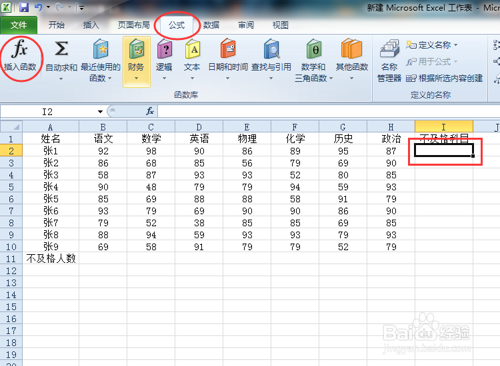Select the 化学 header cell
Image resolution: width=500 pixels, height=366 pixels.
coord(295,139)
